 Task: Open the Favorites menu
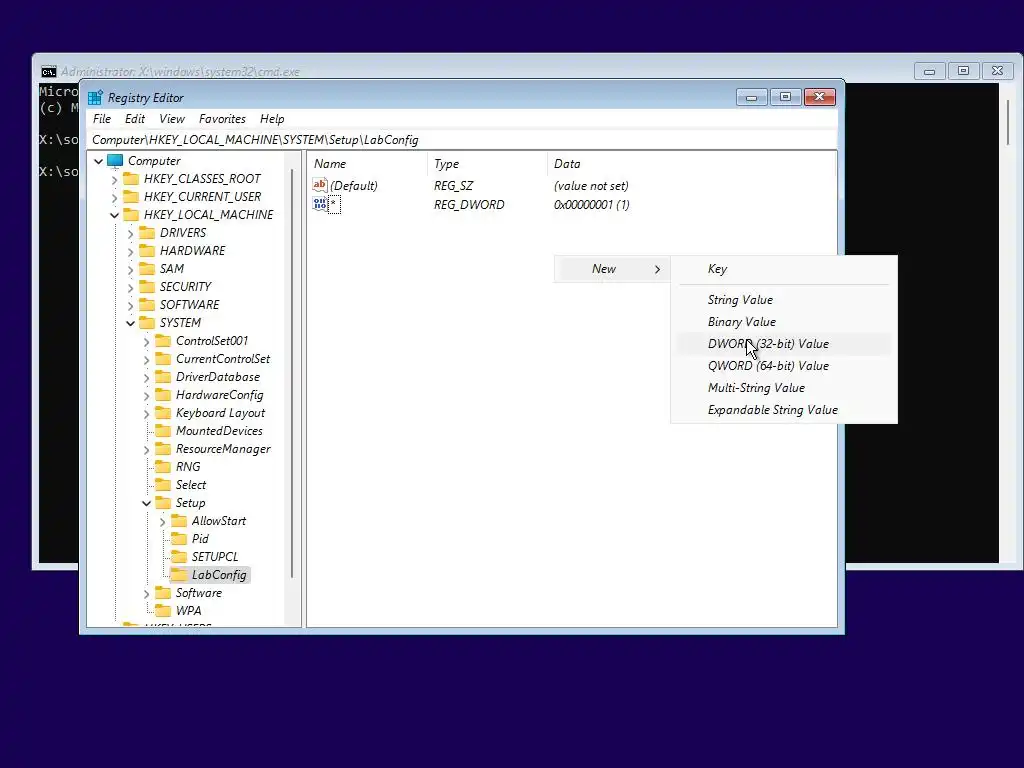pos(222,119)
